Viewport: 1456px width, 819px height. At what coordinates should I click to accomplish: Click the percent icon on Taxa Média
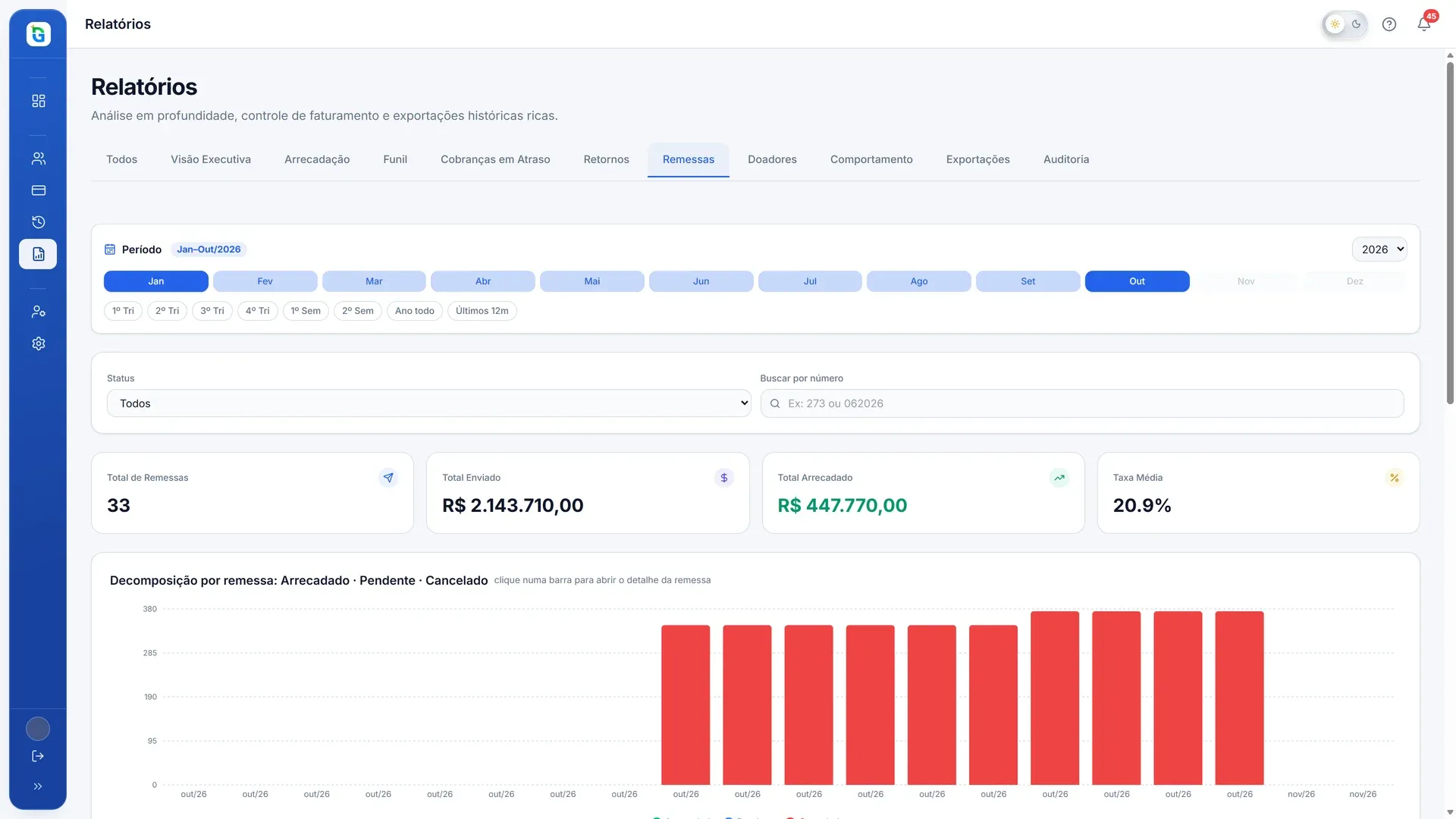click(1395, 478)
